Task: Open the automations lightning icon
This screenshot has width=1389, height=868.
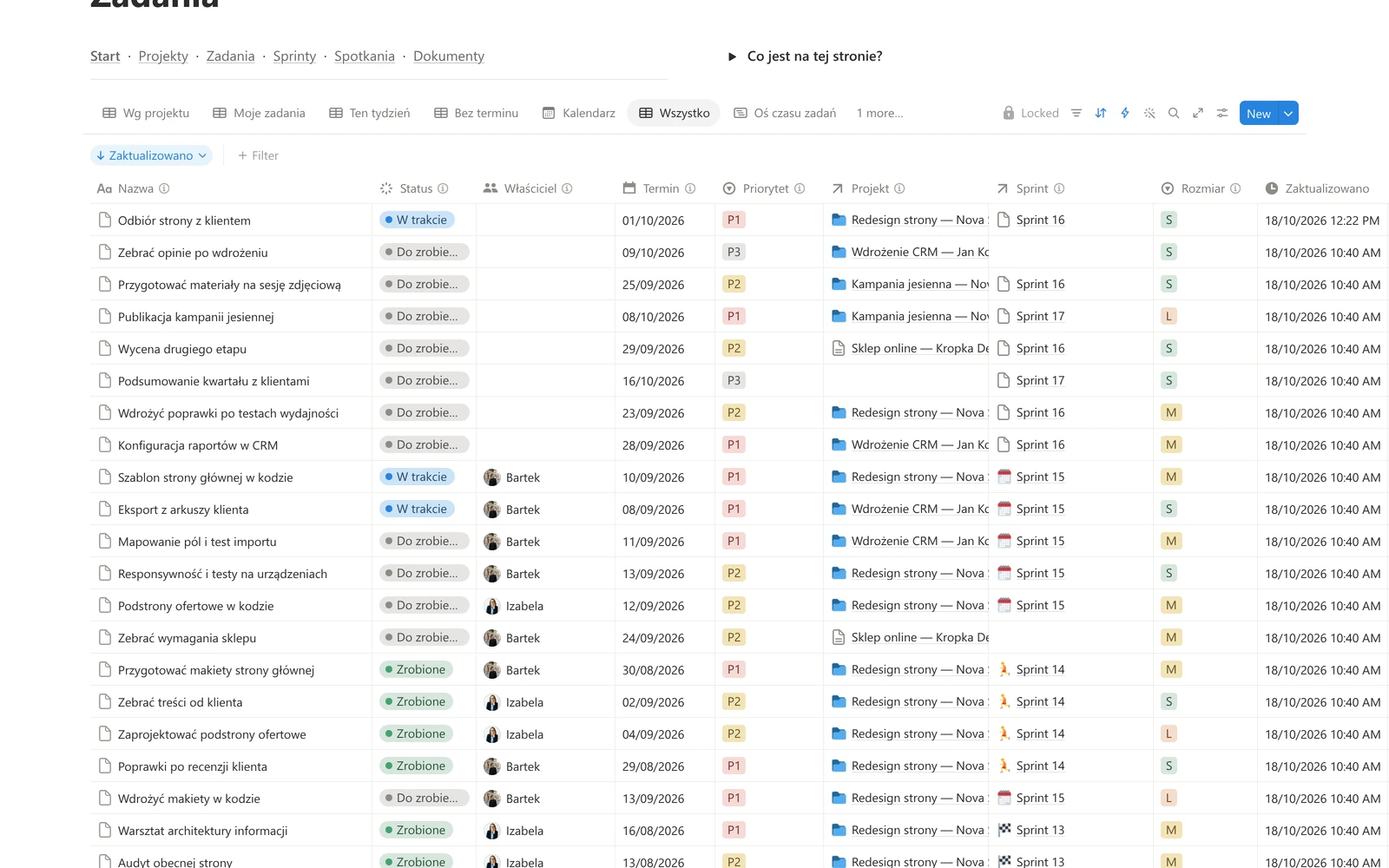Action: click(1125, 113)
